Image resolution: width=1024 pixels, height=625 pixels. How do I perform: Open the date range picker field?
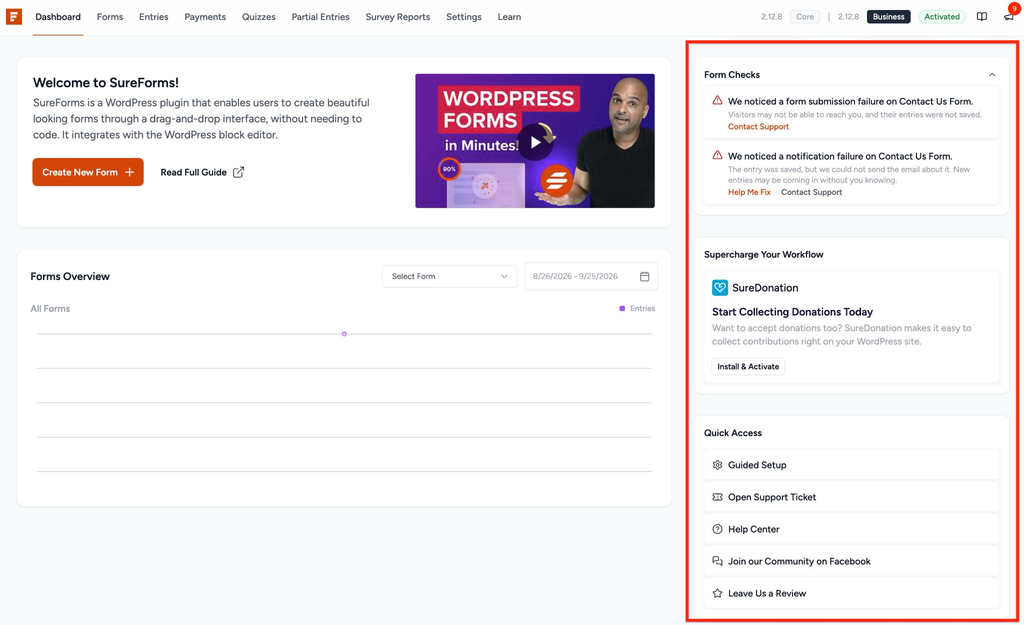tap(591, 276)
